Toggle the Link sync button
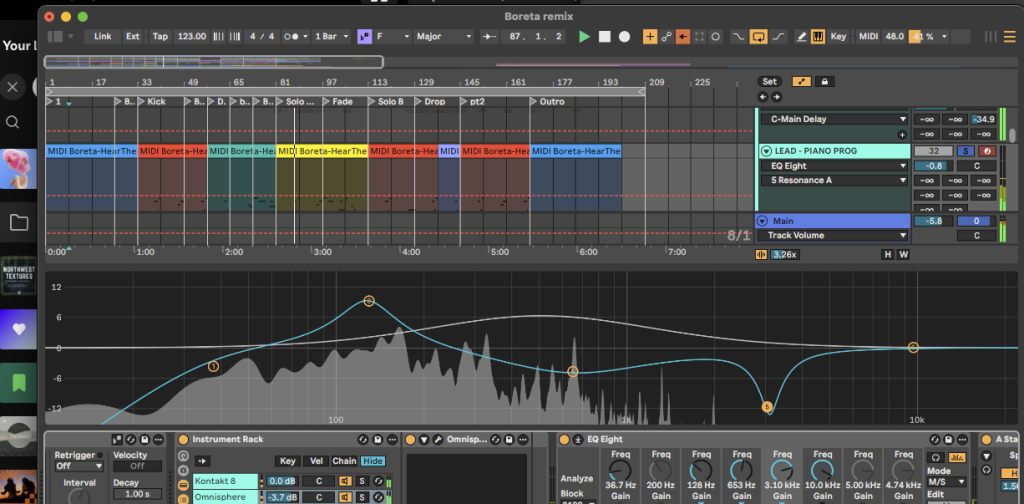 coord(102,37)
